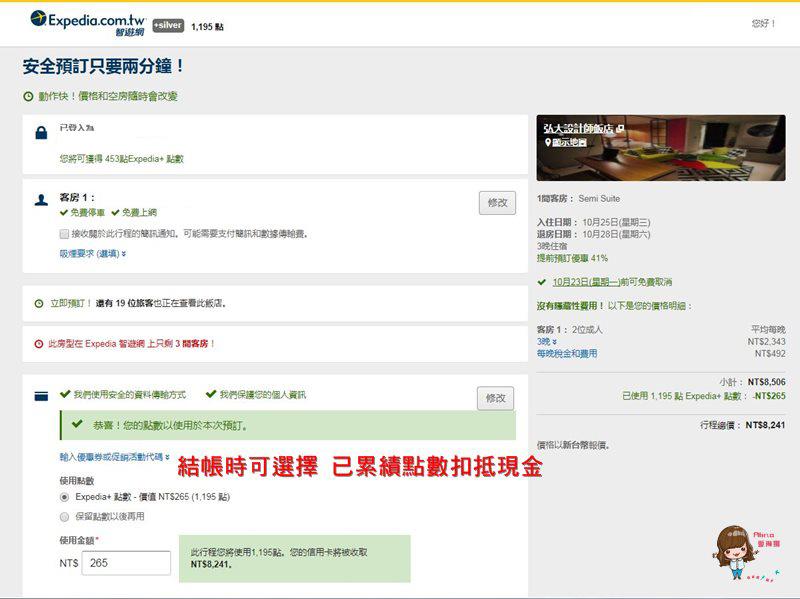800x599 pixels.
Task: Click the padlock signed-in icon
Action: [41, 133]
